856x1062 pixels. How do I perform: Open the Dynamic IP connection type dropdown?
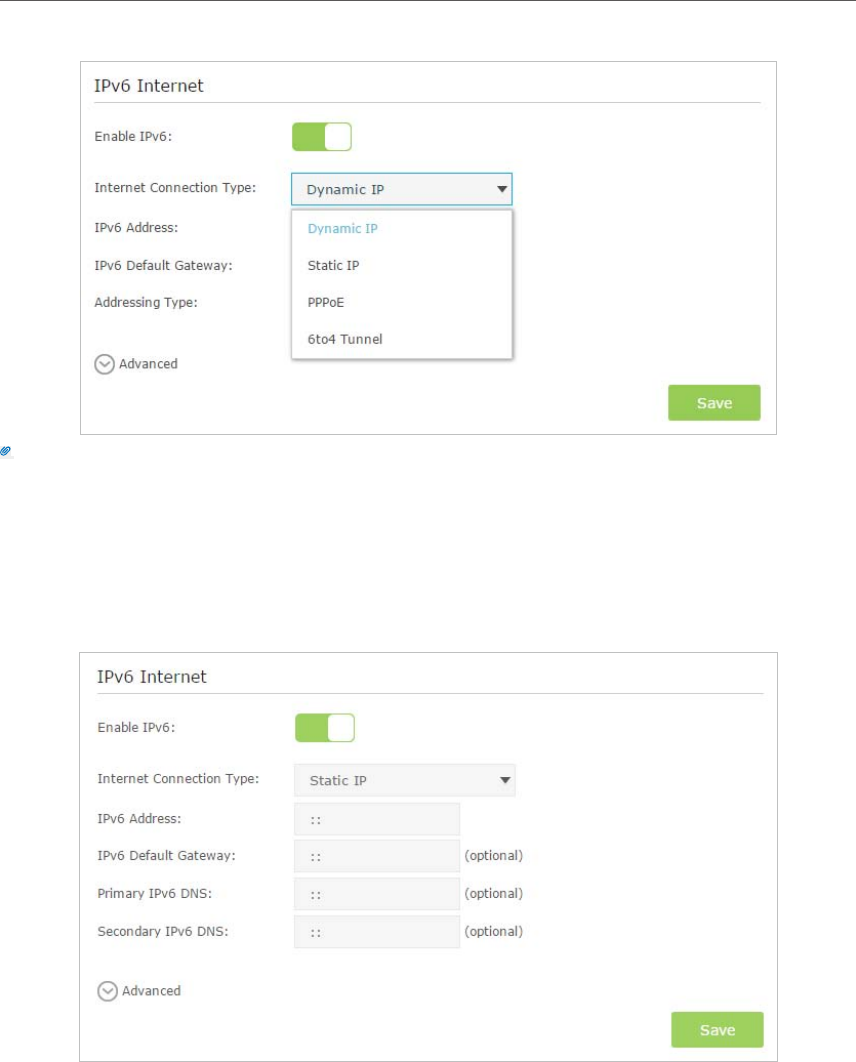click(x=402, y=189)
